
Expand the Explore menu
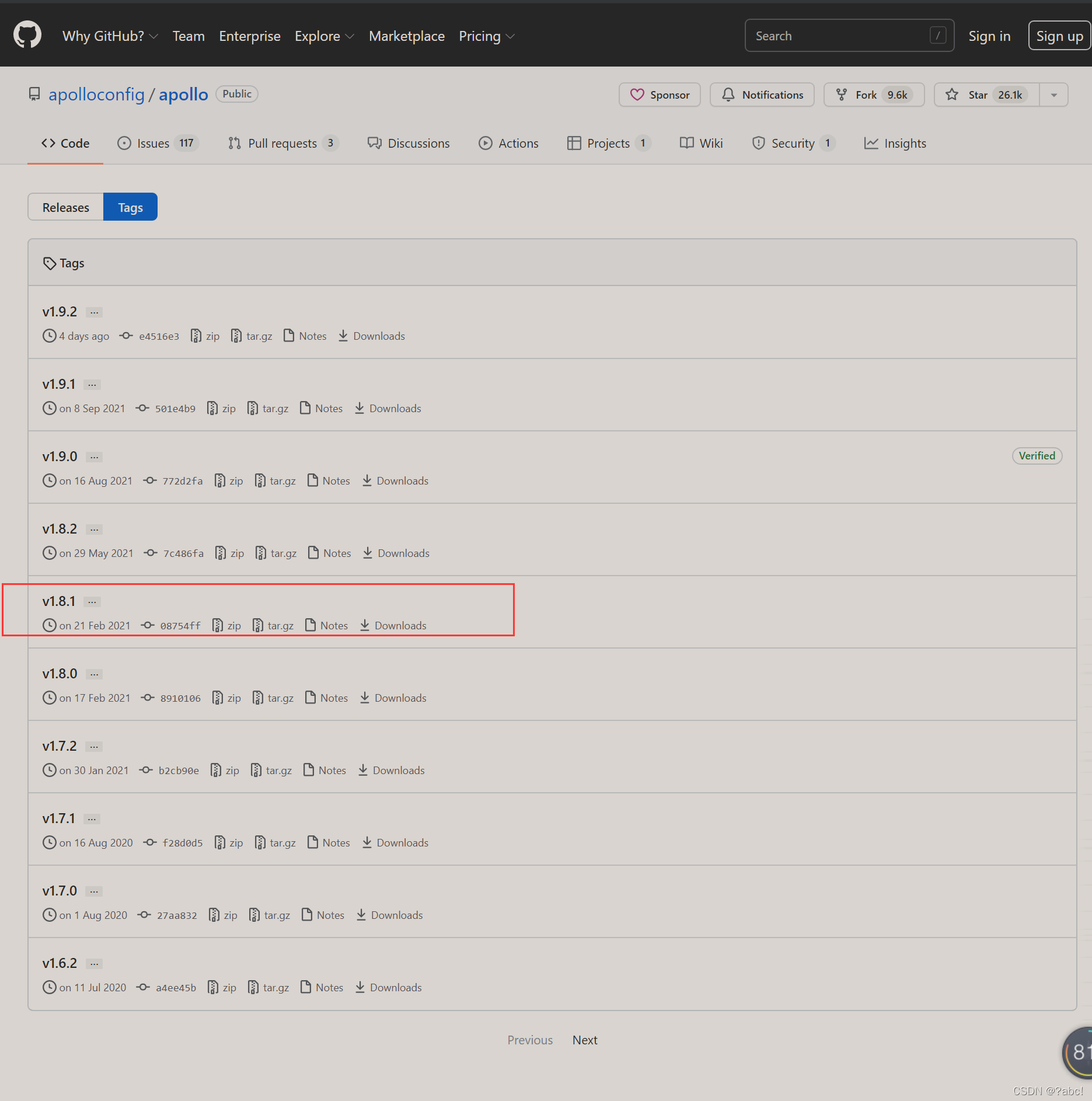tap(324, 36)
